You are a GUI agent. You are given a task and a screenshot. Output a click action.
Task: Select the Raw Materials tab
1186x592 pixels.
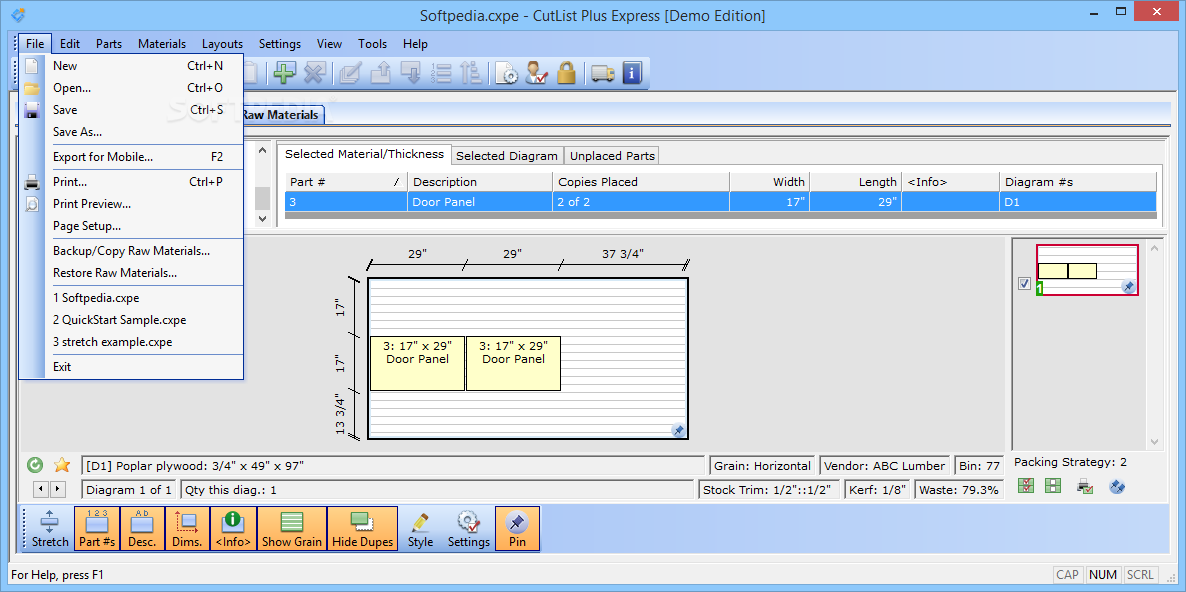(284, 115)
